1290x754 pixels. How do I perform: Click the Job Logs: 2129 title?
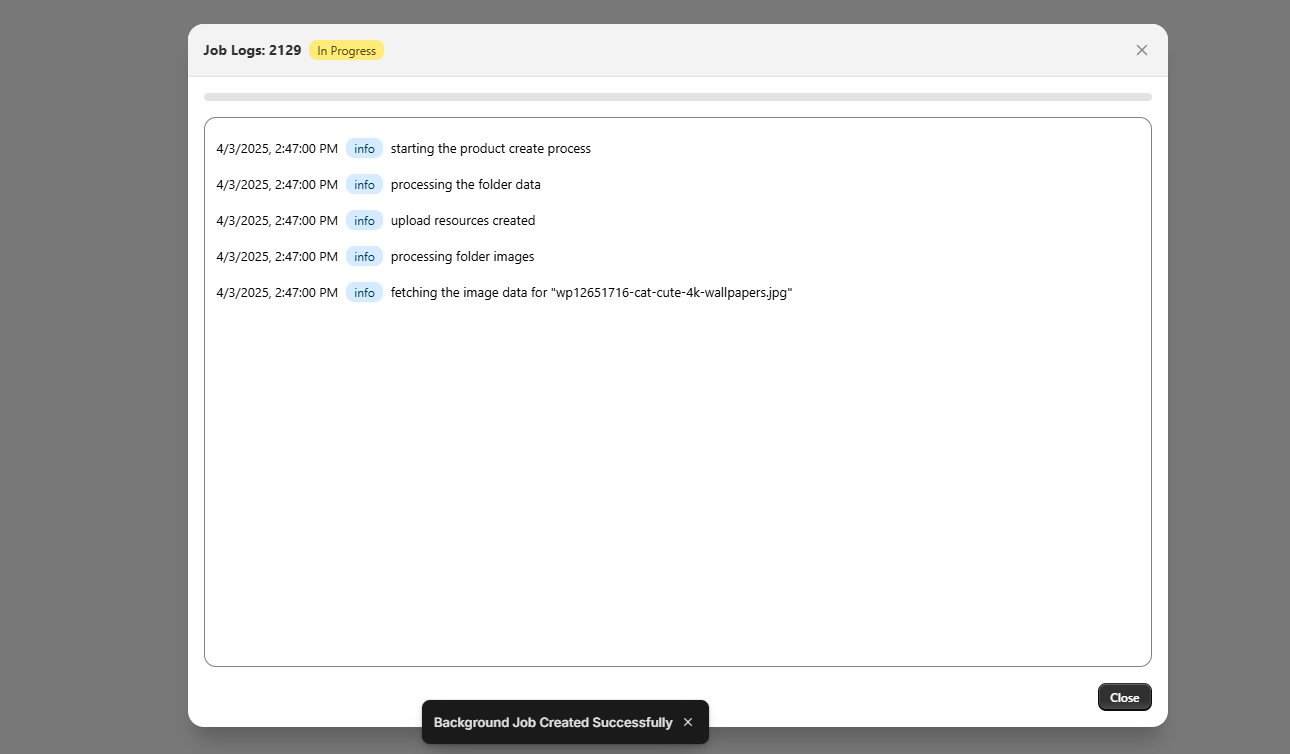click(252, 49)
